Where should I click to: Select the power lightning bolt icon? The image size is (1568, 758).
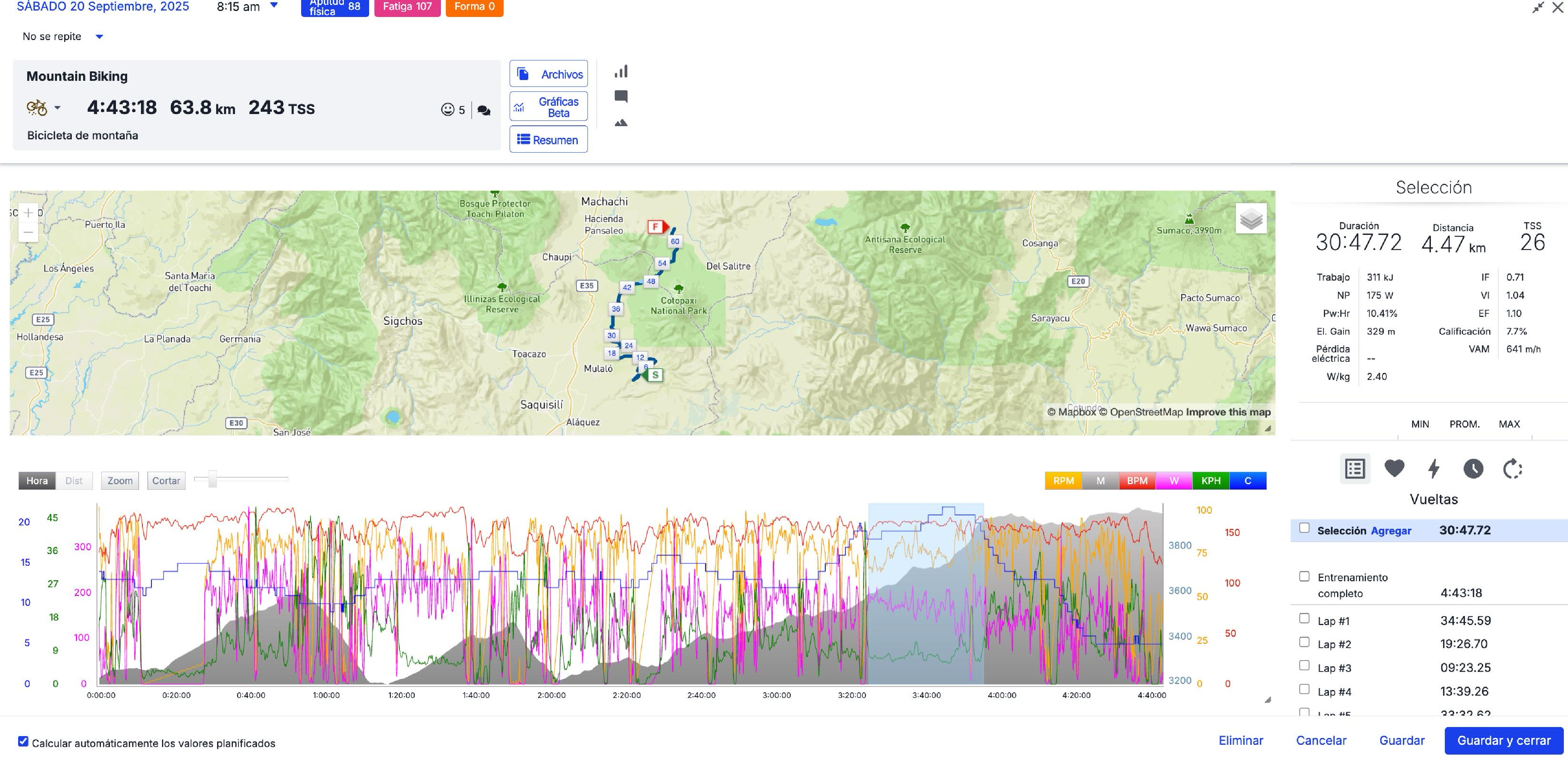tap(1433, 468)
